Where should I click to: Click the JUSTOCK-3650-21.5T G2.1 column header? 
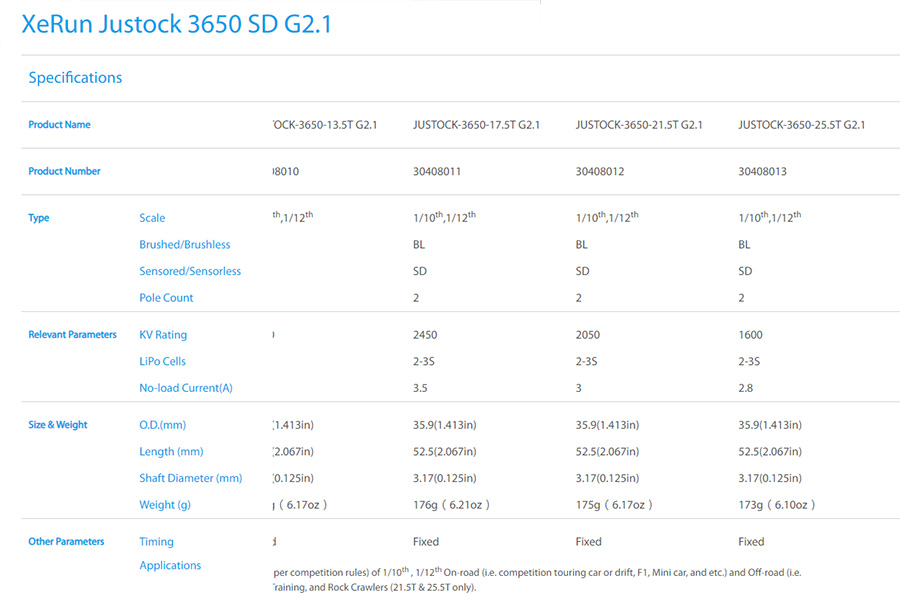click(x=639, y=125)
